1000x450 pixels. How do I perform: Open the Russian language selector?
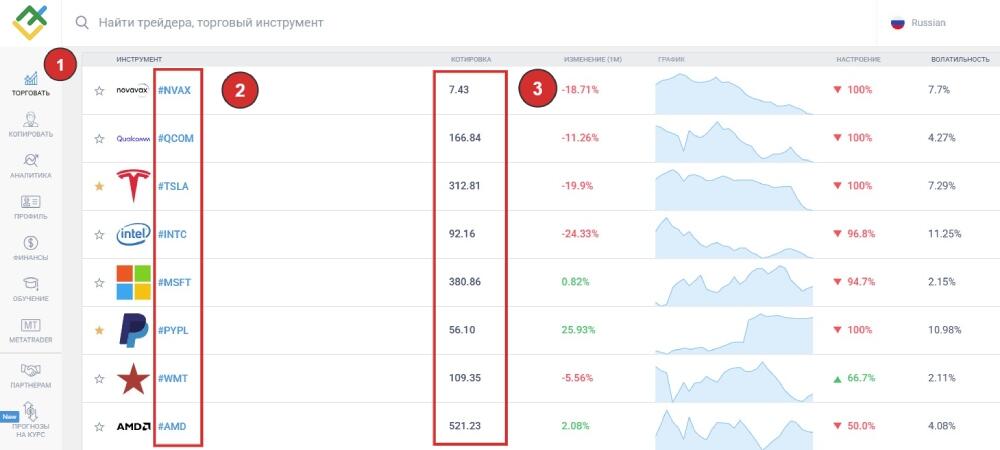[918, 23]
